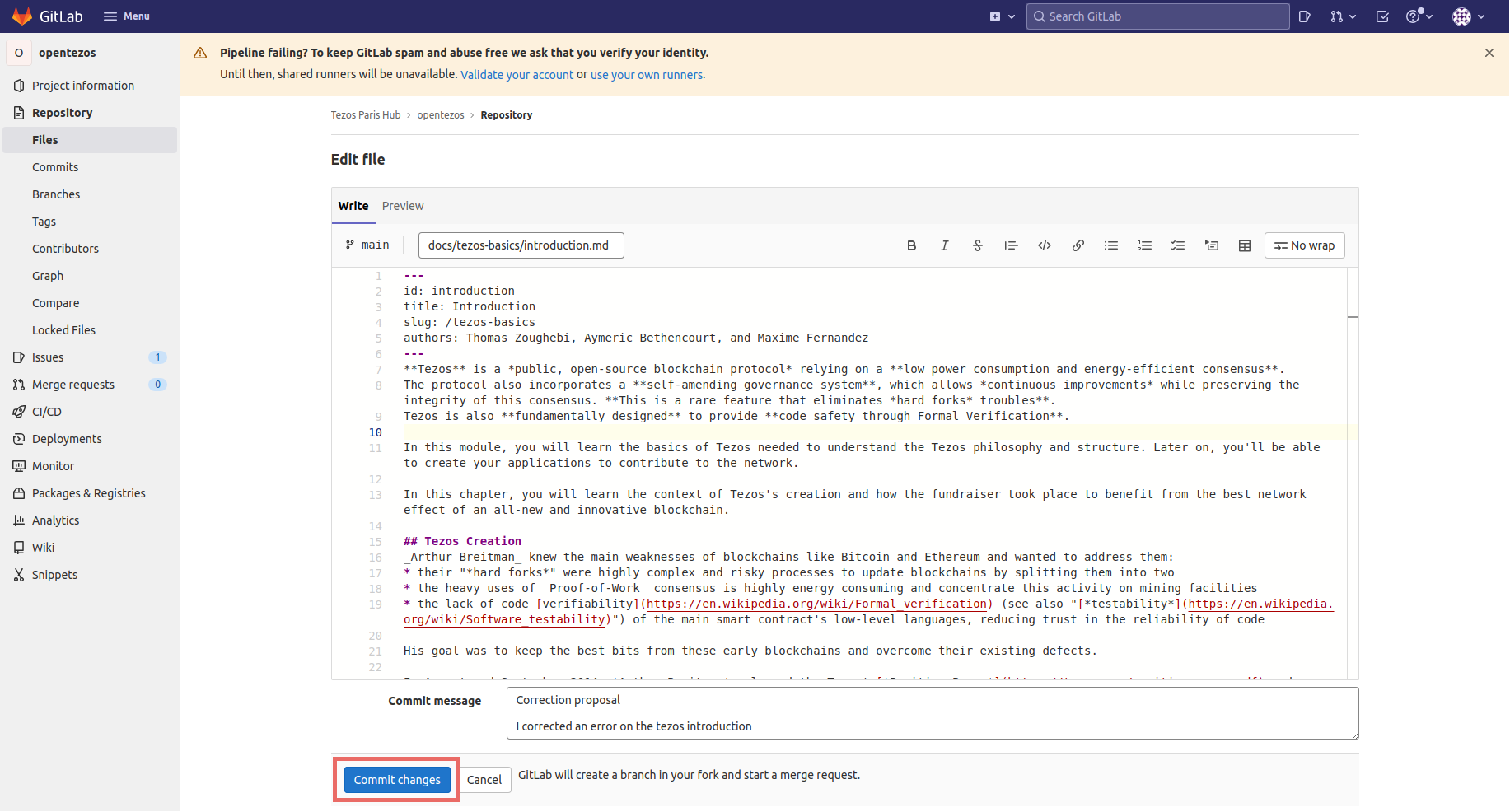Screen dimensions: 1510x812
Task: Apply bold formatting in editor toolbar
Action: point(911,245)
